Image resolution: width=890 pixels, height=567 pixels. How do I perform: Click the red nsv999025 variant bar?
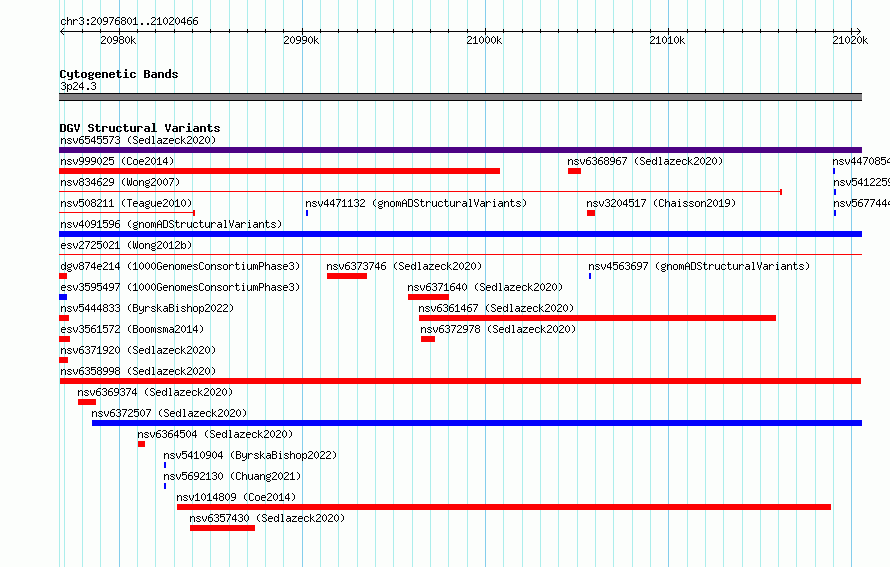tap(279, 171)
